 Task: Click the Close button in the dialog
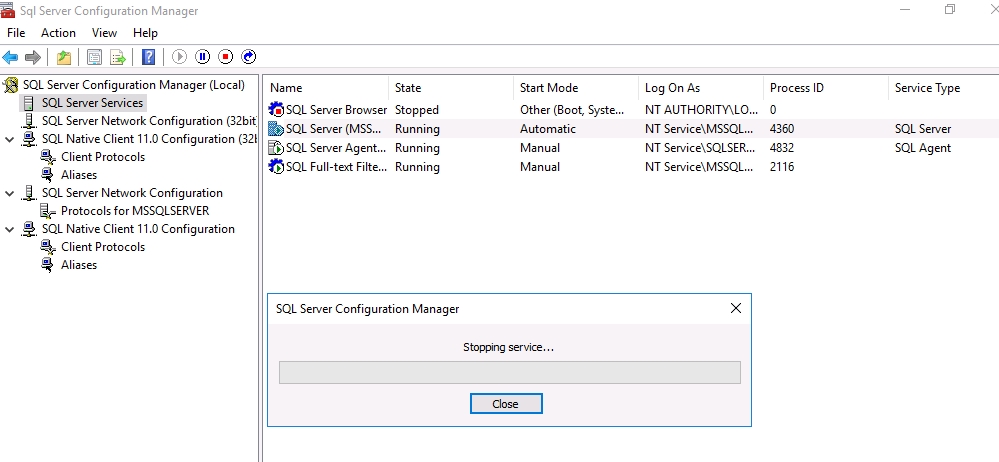coord(506,403)
